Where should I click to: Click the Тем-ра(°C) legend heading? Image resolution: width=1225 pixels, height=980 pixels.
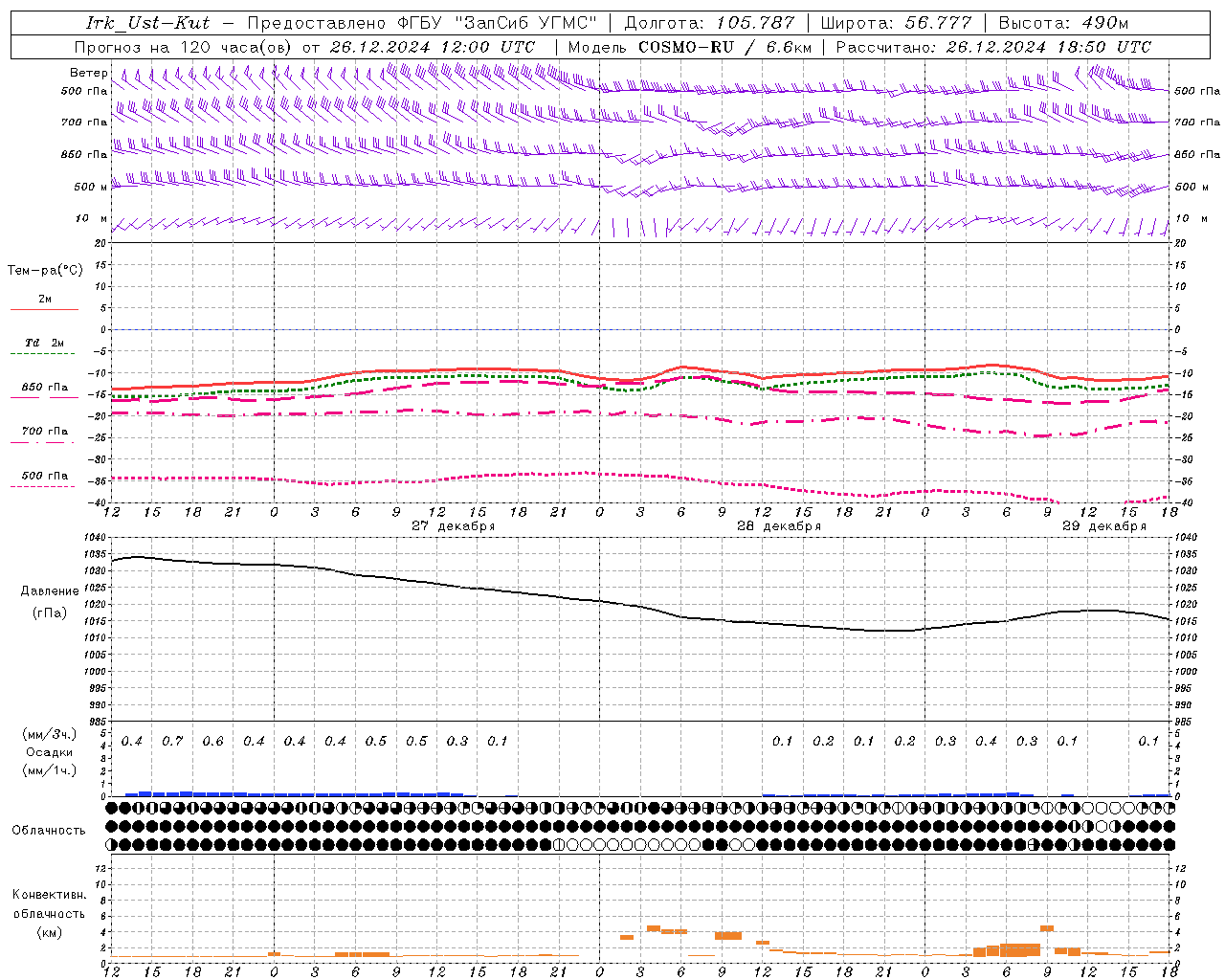tap(45, 271)
